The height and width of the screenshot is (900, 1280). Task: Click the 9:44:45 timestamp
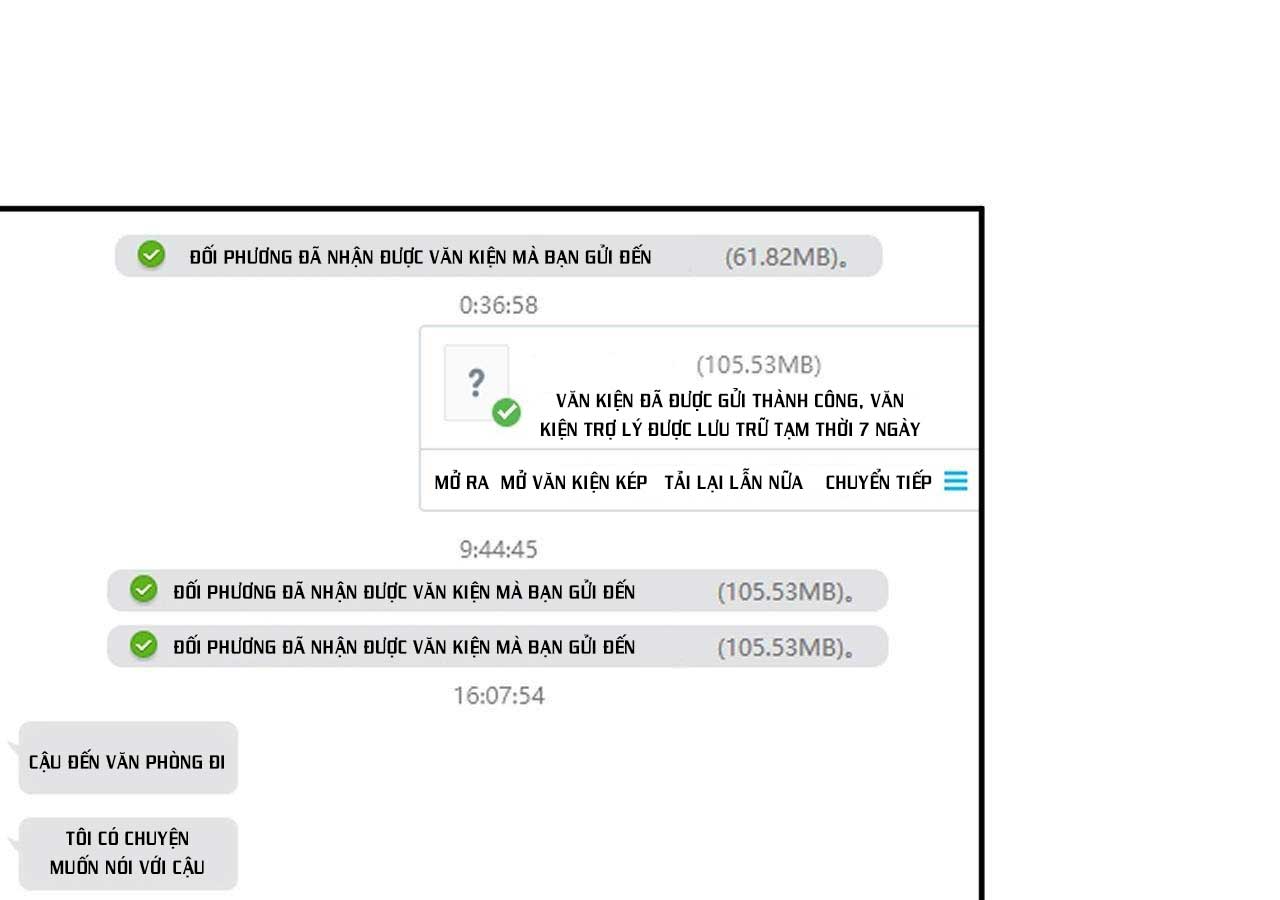click(x=499, y=549)
